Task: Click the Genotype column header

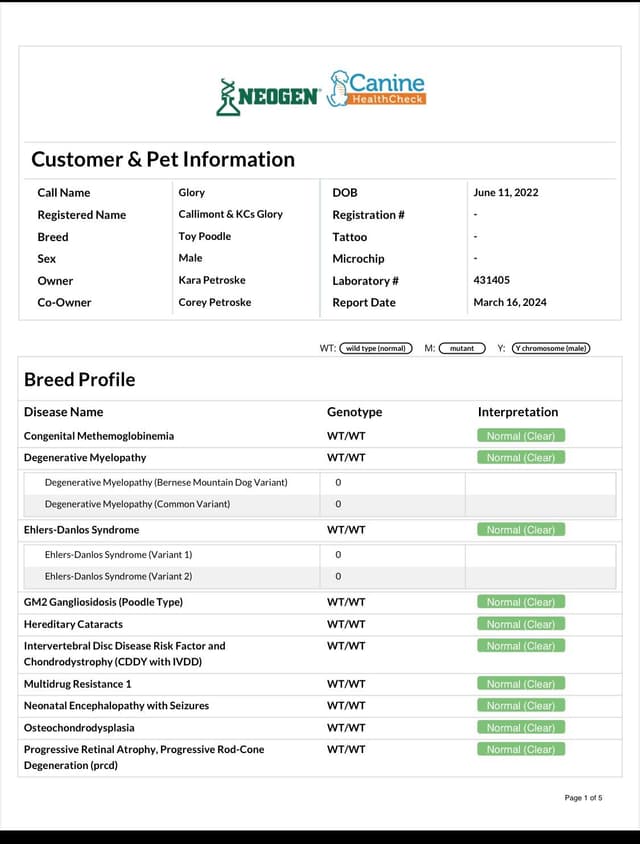Action: (x=354, y=412)
